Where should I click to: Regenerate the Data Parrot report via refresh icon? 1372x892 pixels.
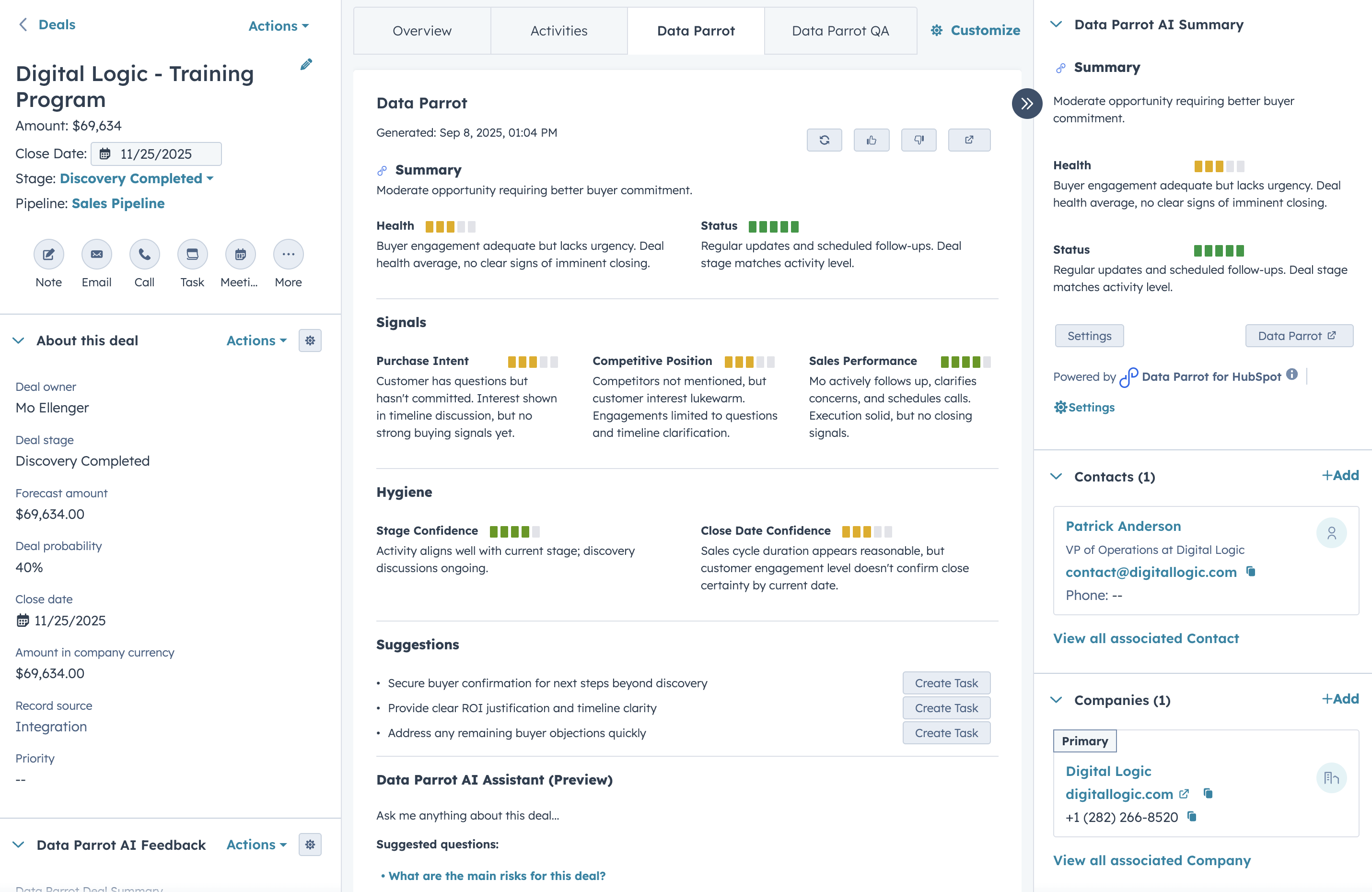[825, 140]
